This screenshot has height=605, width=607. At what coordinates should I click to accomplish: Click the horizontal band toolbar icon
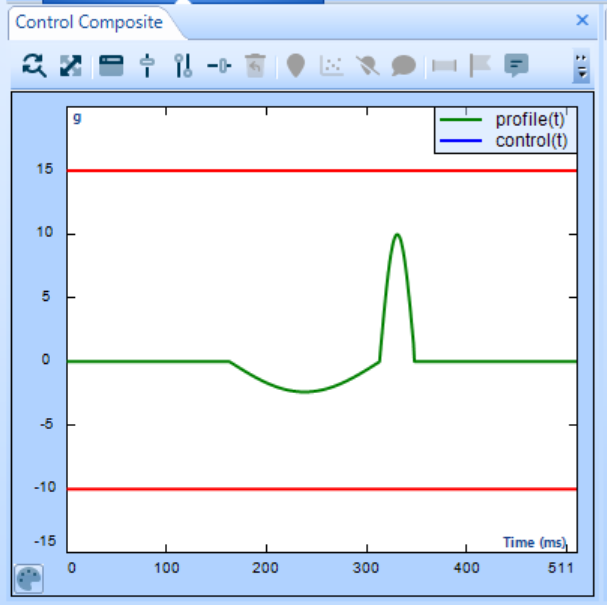444,66
